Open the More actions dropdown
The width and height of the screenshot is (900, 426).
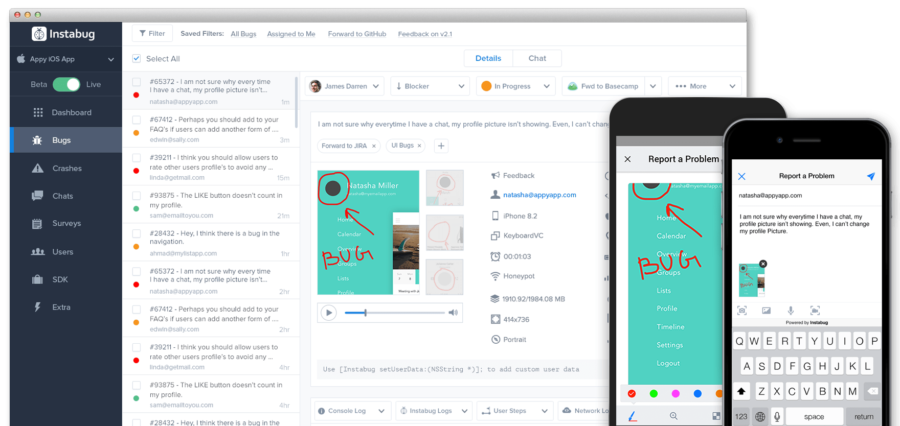pyautogui.click(x=705, y=86)
